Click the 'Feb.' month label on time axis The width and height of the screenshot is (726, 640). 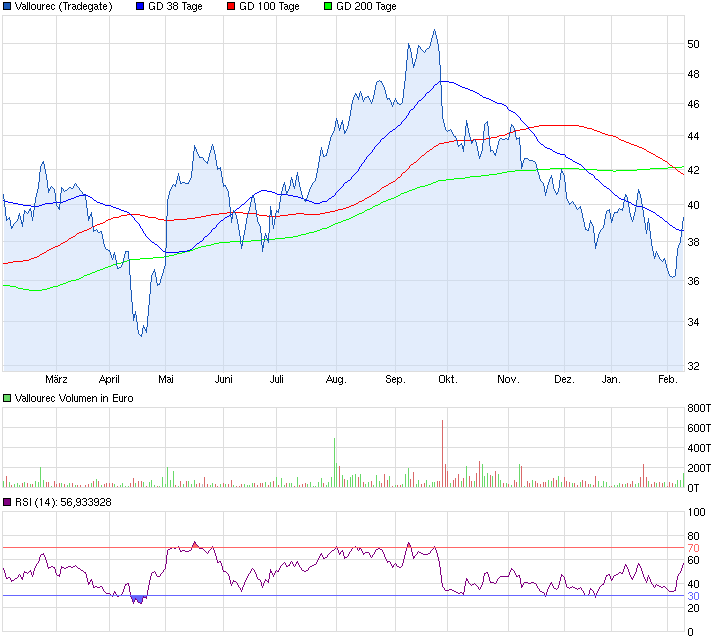[668, 380]
